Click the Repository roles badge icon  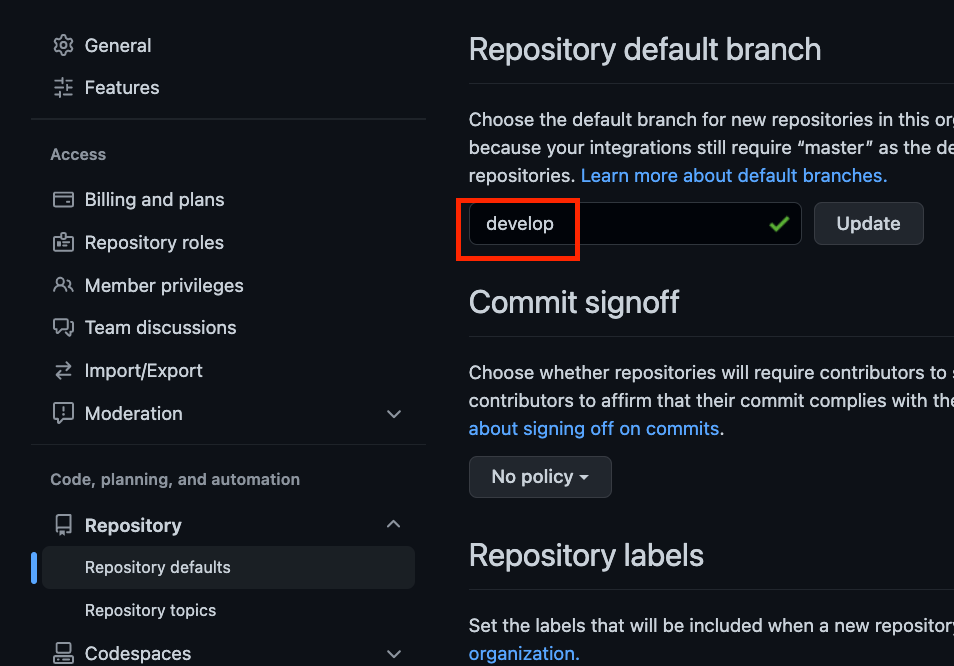tap(63, 242)
